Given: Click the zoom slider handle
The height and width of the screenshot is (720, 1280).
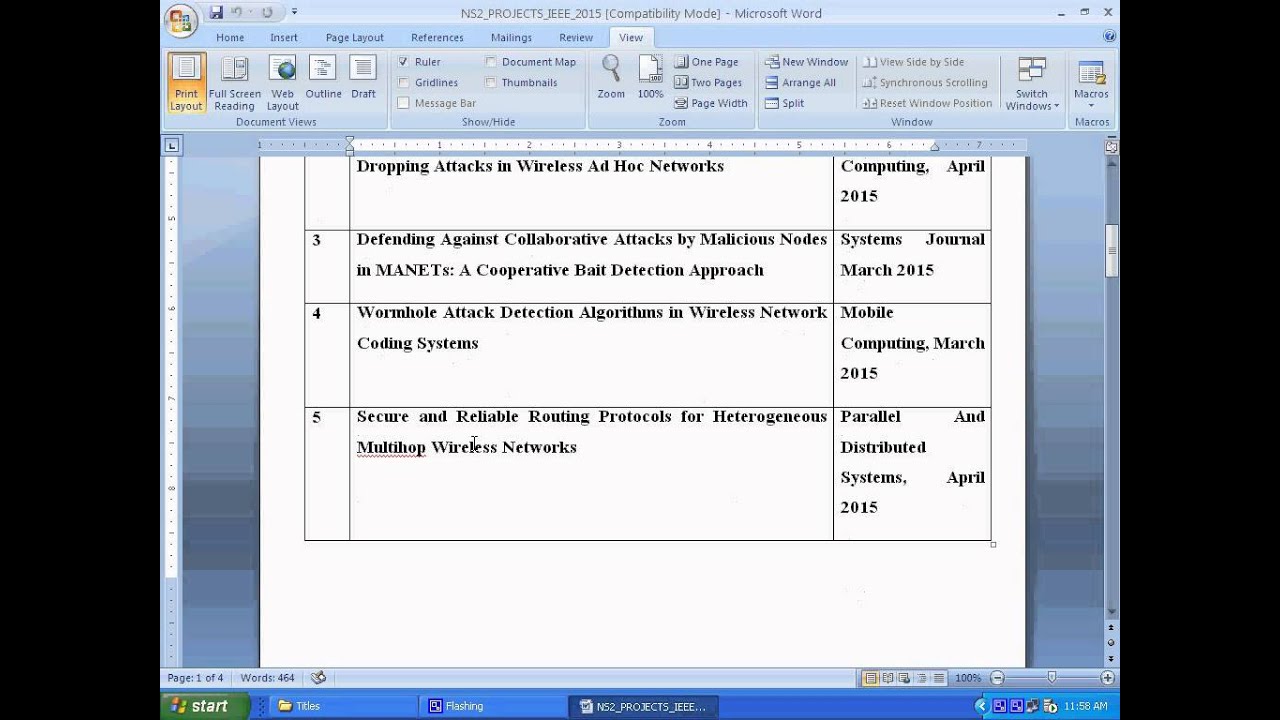Looking at the screenshot, I should click(1052, 678).
